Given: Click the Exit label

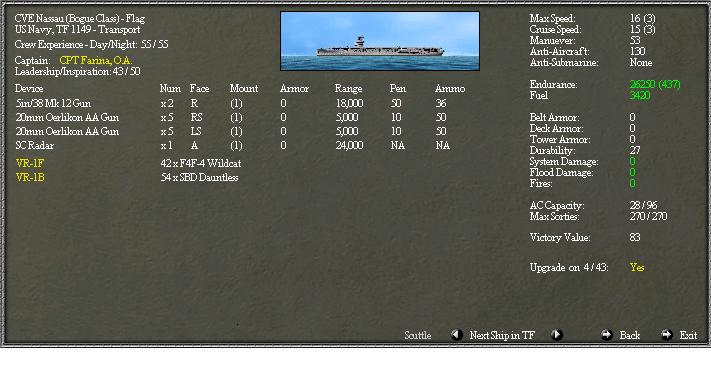Looking at the screenshot, I should click(688, 335).
